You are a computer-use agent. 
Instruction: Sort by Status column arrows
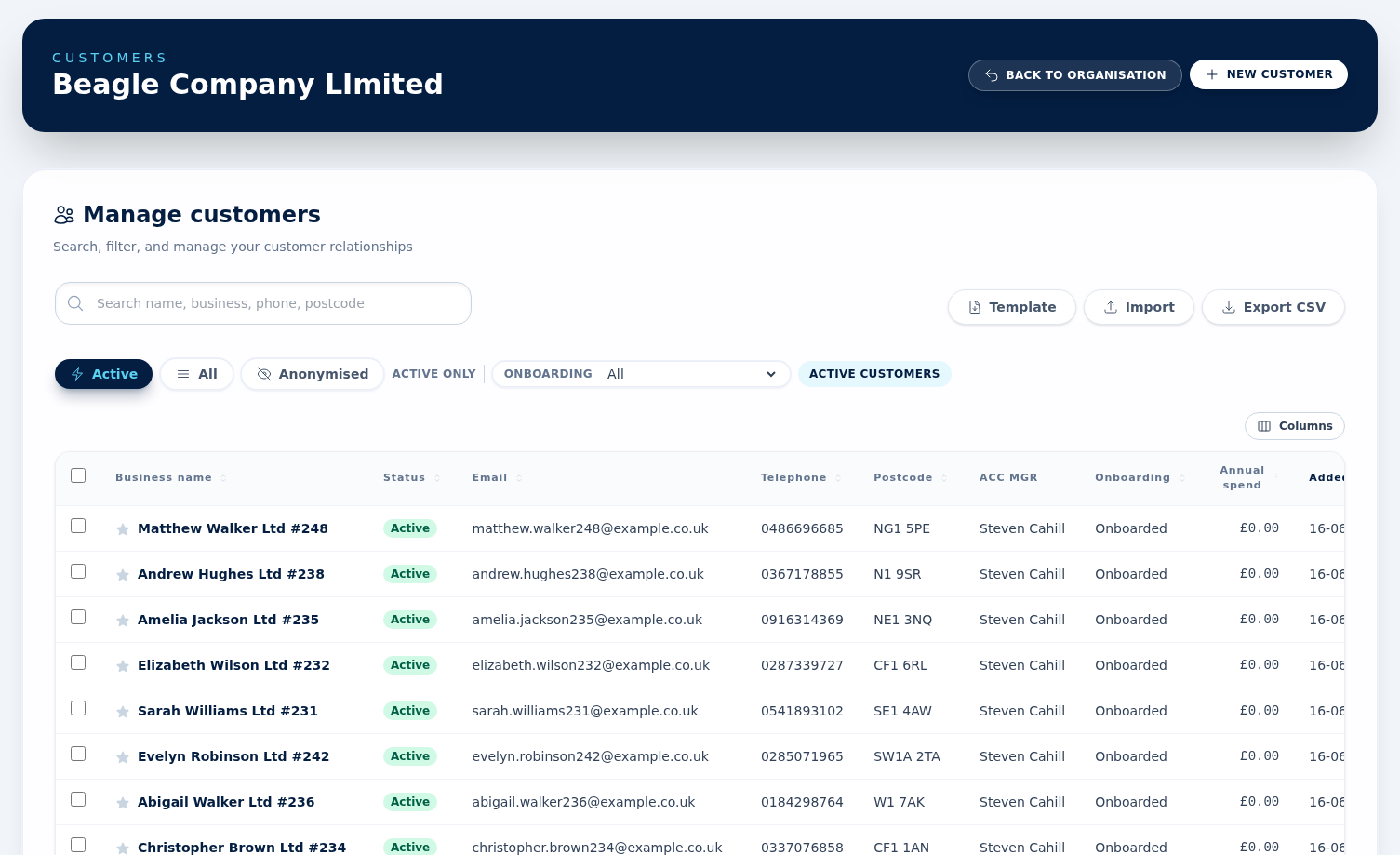click(437, 478)
